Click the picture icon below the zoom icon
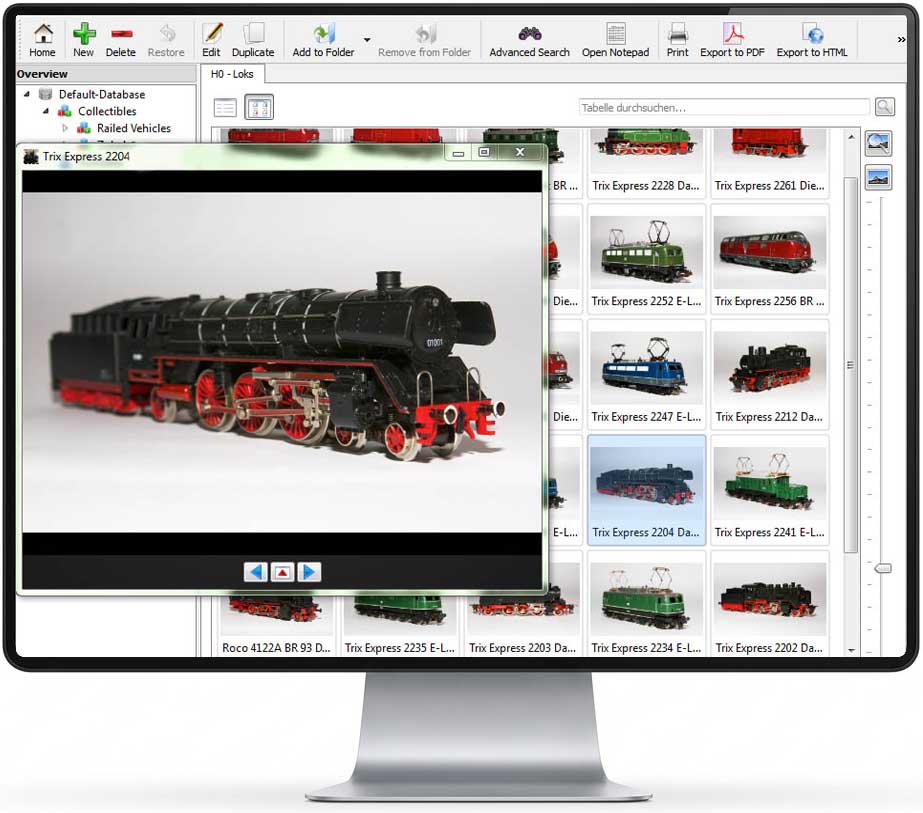 [878, 178]
